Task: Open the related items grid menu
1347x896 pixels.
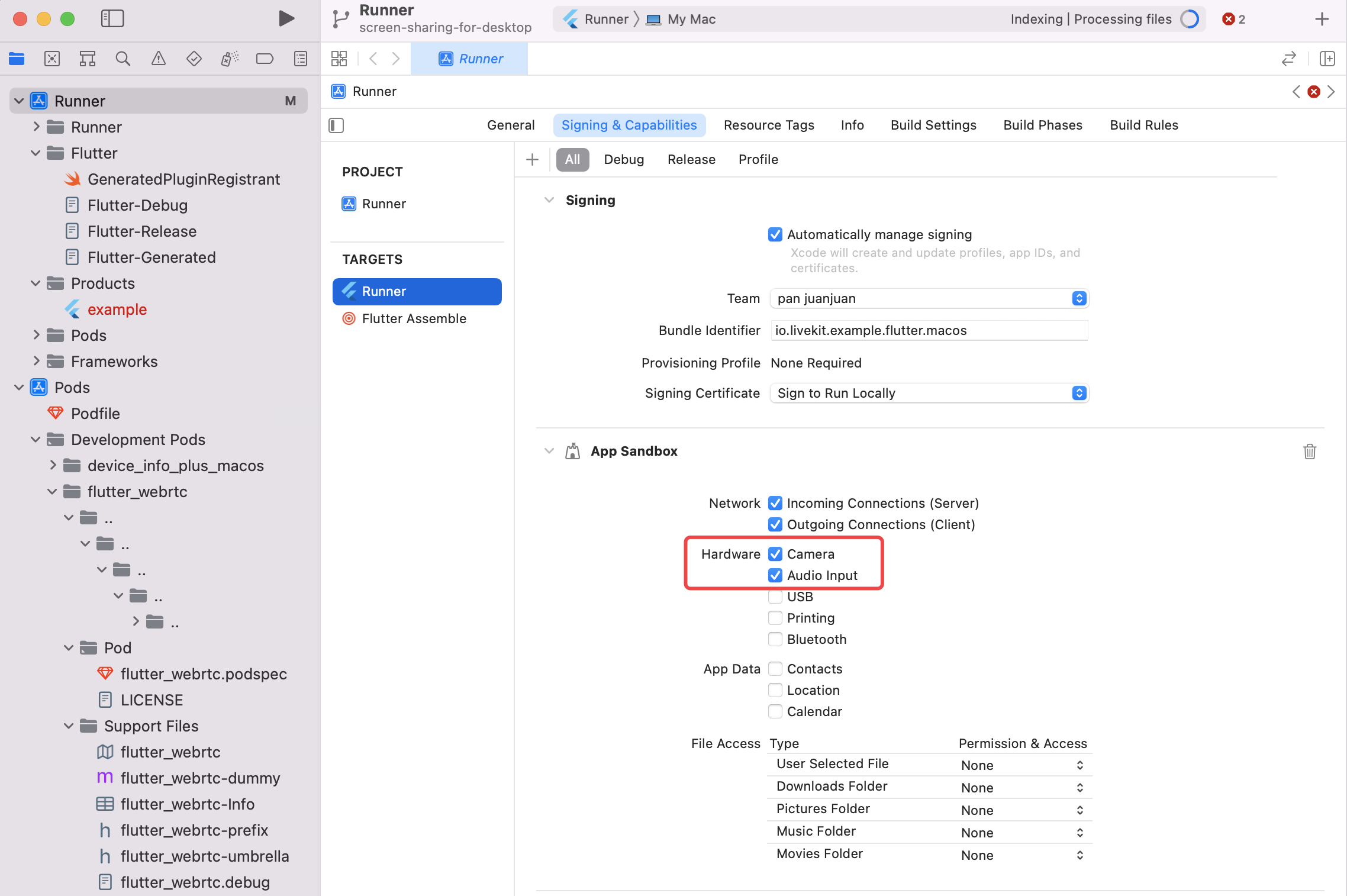Action: 339,59
